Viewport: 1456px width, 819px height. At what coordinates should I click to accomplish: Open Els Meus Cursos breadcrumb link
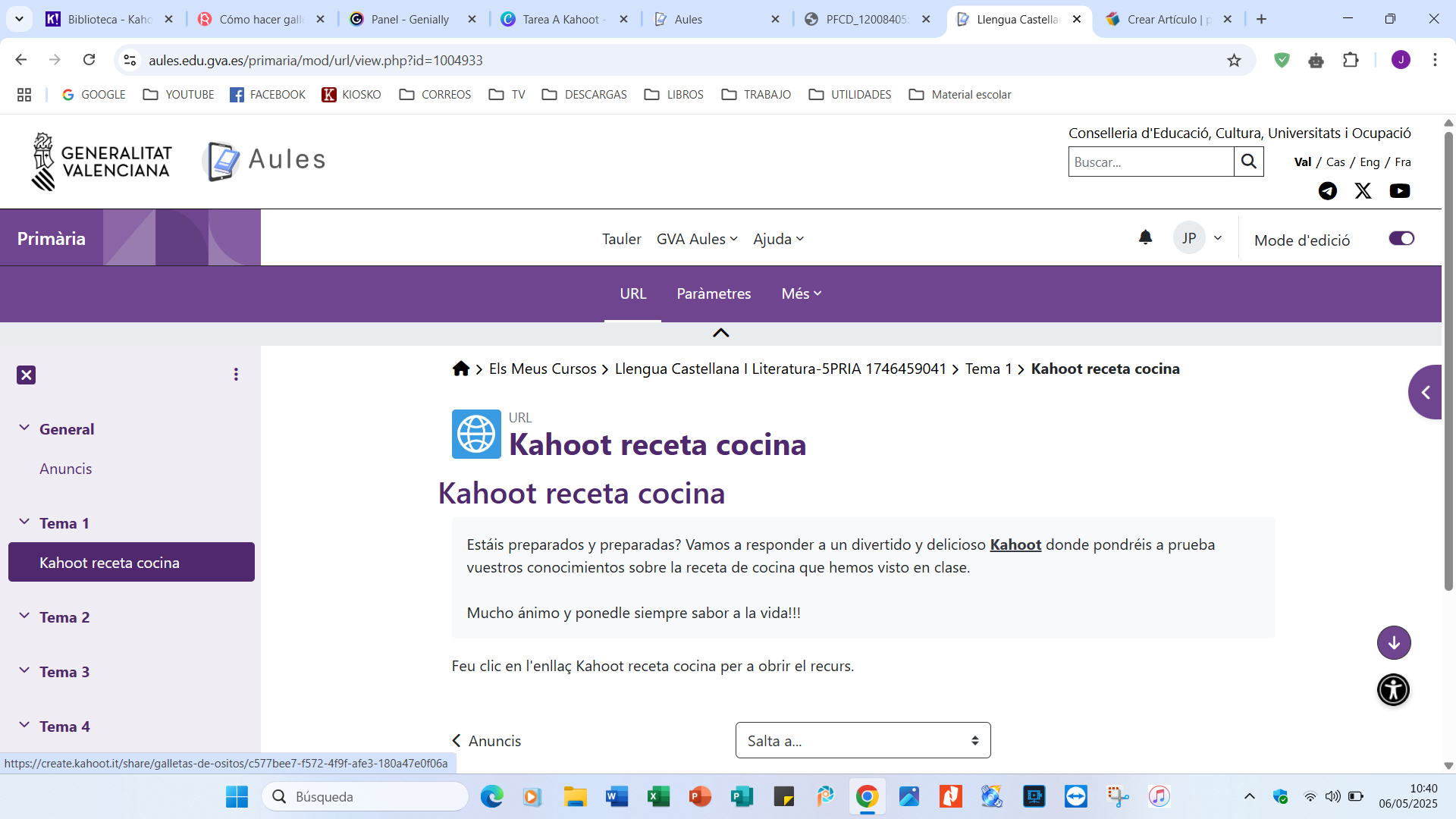tap(541, 369)
